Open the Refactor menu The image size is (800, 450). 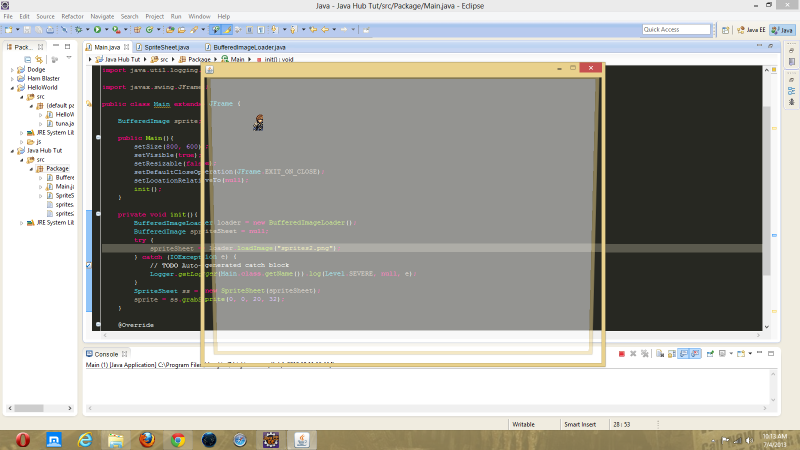(x=72, y=16)
